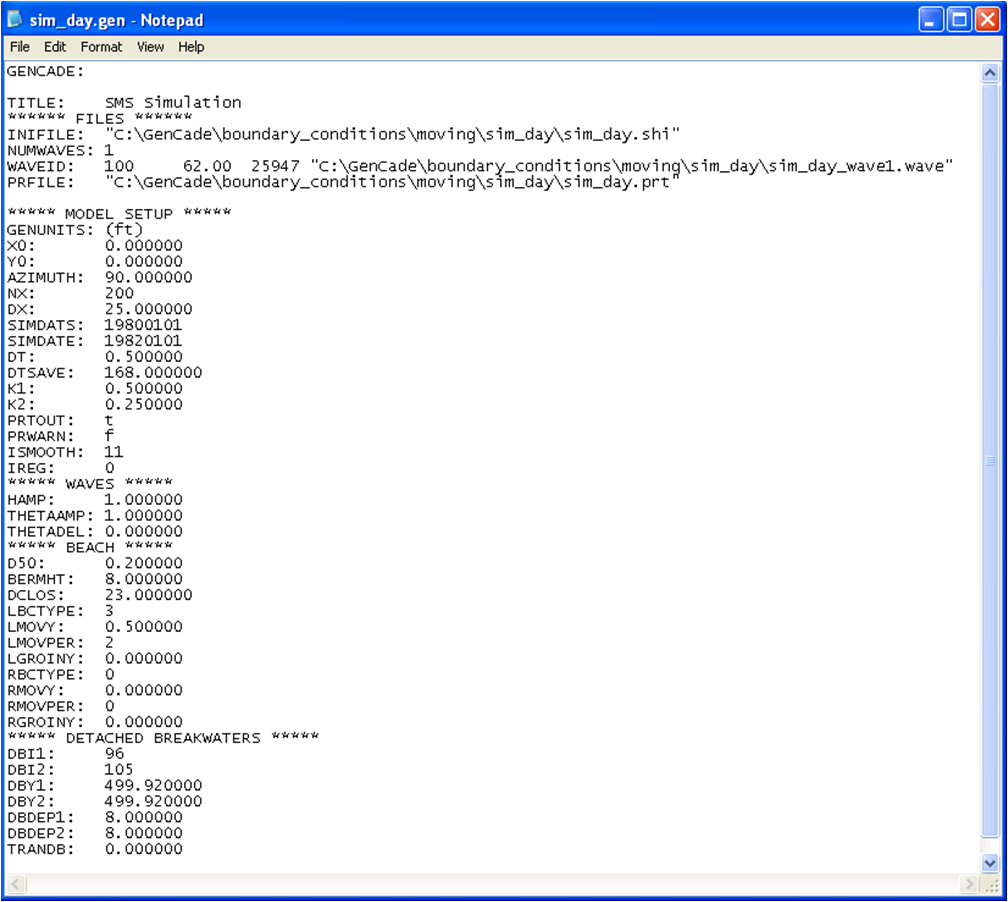Click the K1: 0.500000 line
Viewport: 1008px width, 902px height.
[x=94, y=388]
